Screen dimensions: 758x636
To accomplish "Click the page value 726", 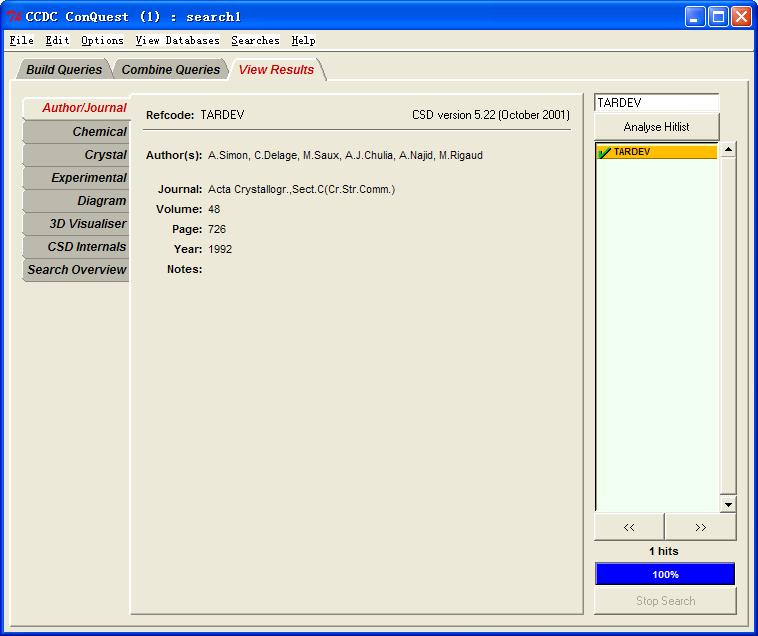I will [x=217, y=229].
